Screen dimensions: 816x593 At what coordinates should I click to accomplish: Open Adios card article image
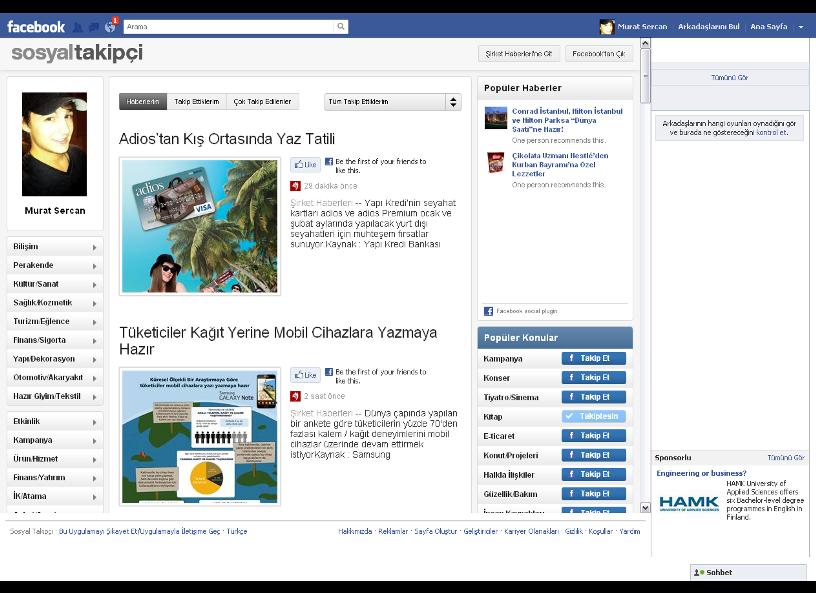click(x=200, y=226)
